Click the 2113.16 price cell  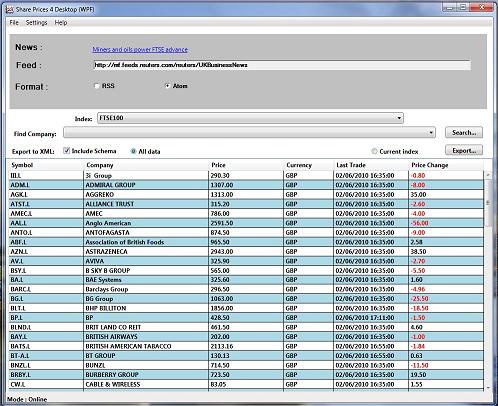click(246, 346)
